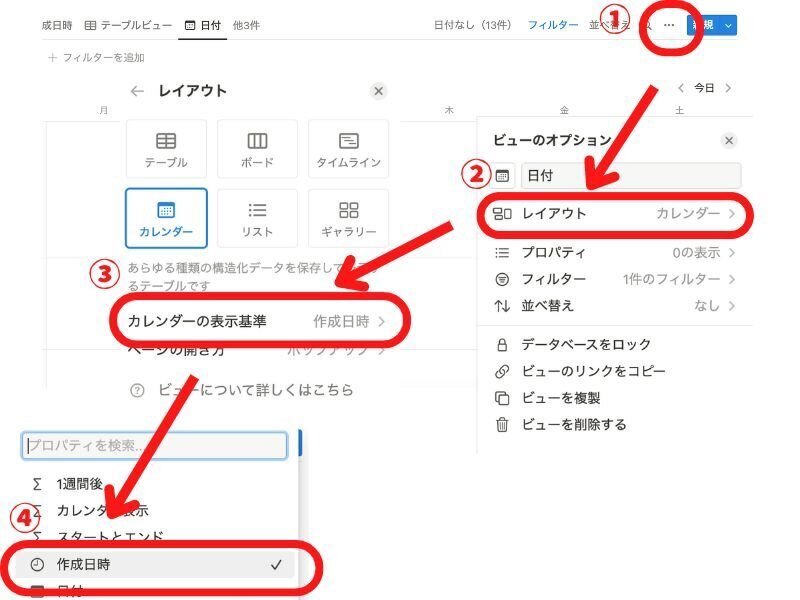
Task: Choose the テーブル layout
Action: (x=166, y=148)
